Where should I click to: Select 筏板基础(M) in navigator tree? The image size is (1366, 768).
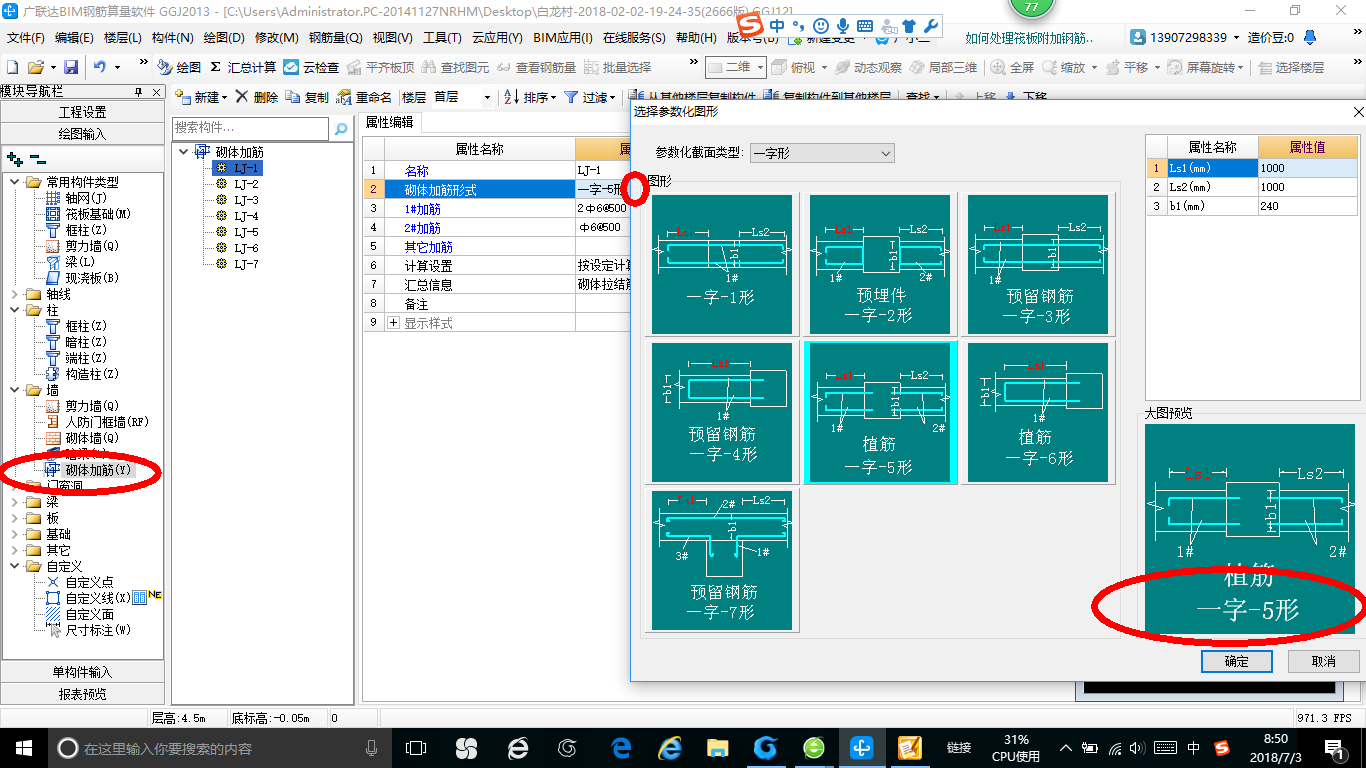click(x=98, y=214)
